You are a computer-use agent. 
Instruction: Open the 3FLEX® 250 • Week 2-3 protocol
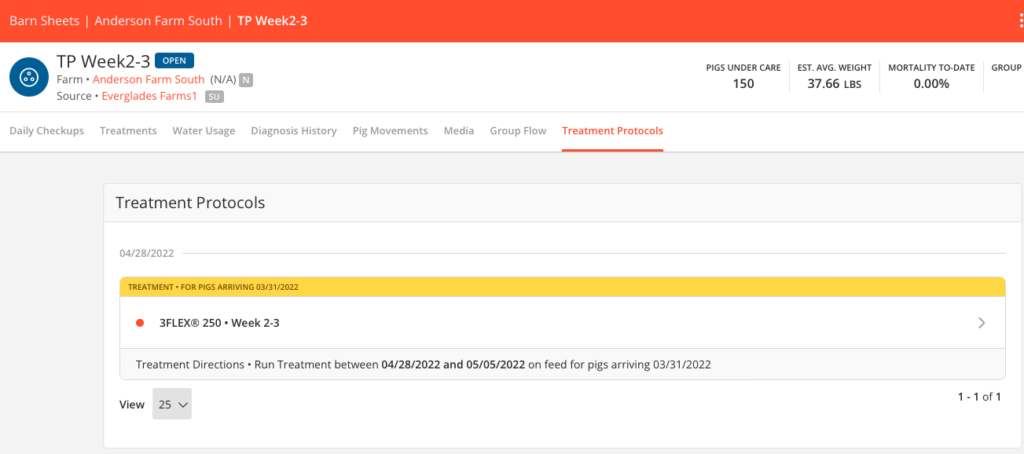tap(562, 323)
